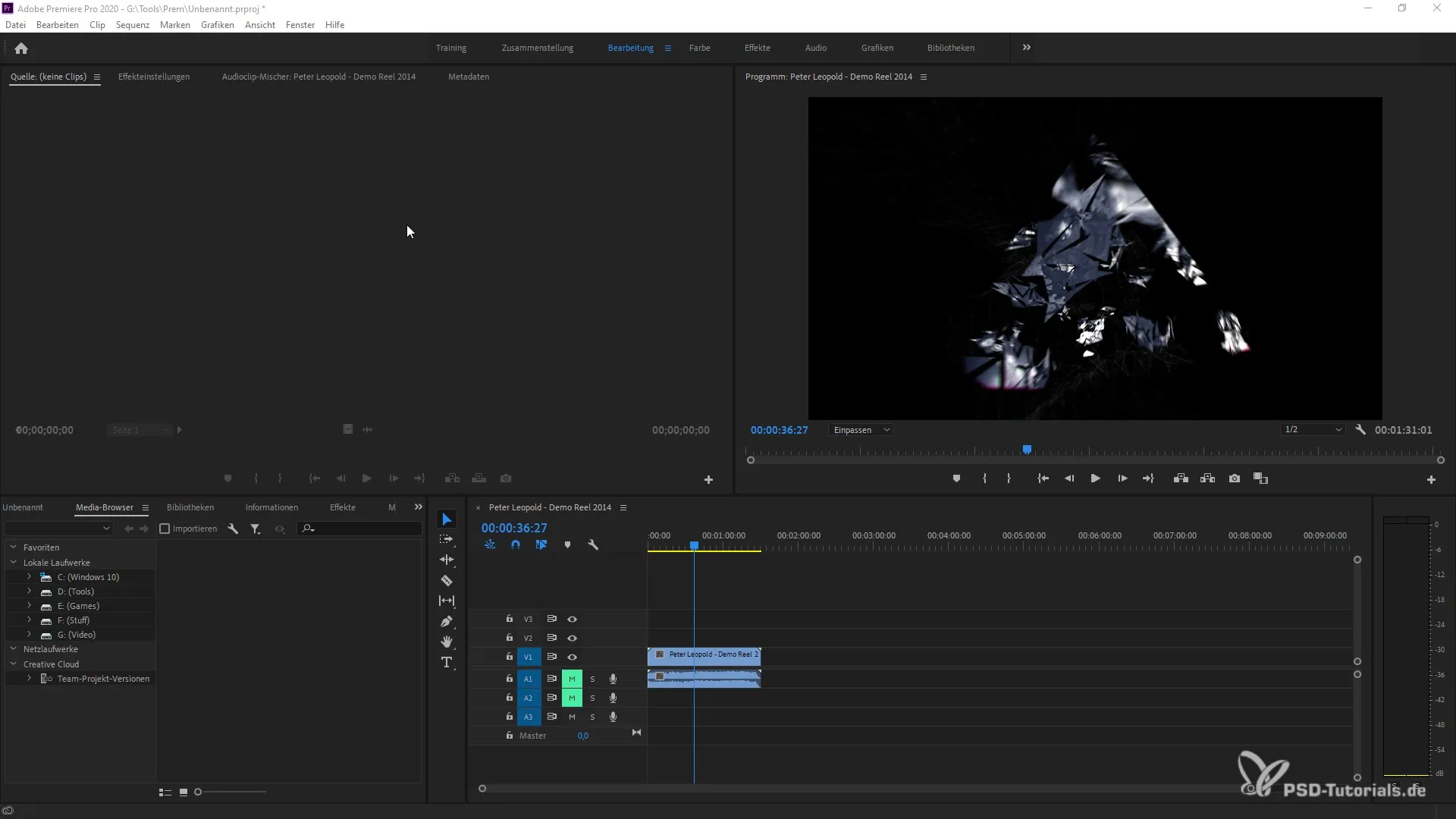1456x819 pixels.
Task: Expand the G: (Video) drive
Action: [x=30, y=635]
